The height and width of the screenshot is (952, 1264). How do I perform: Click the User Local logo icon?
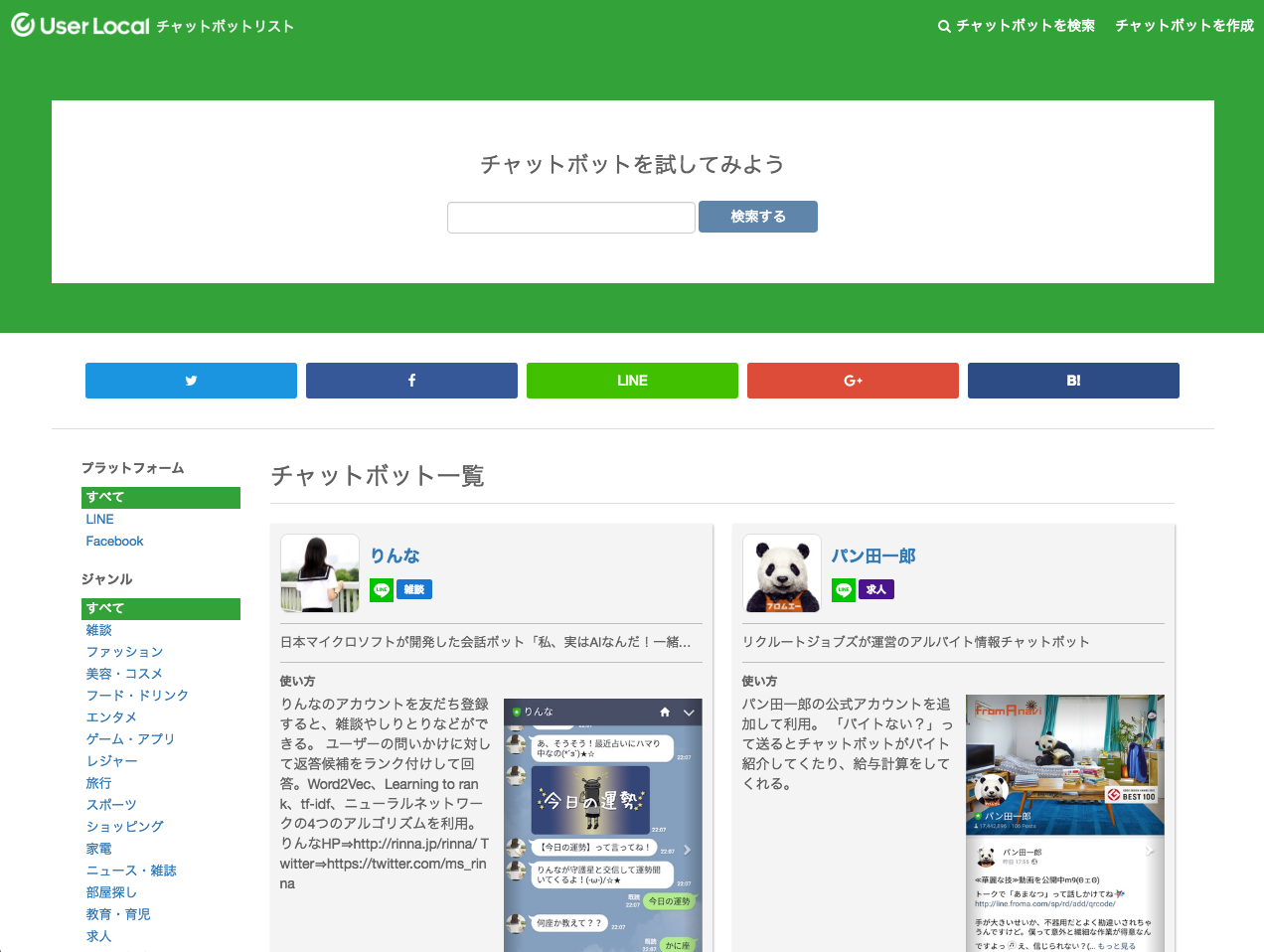[x=23, y=25]
